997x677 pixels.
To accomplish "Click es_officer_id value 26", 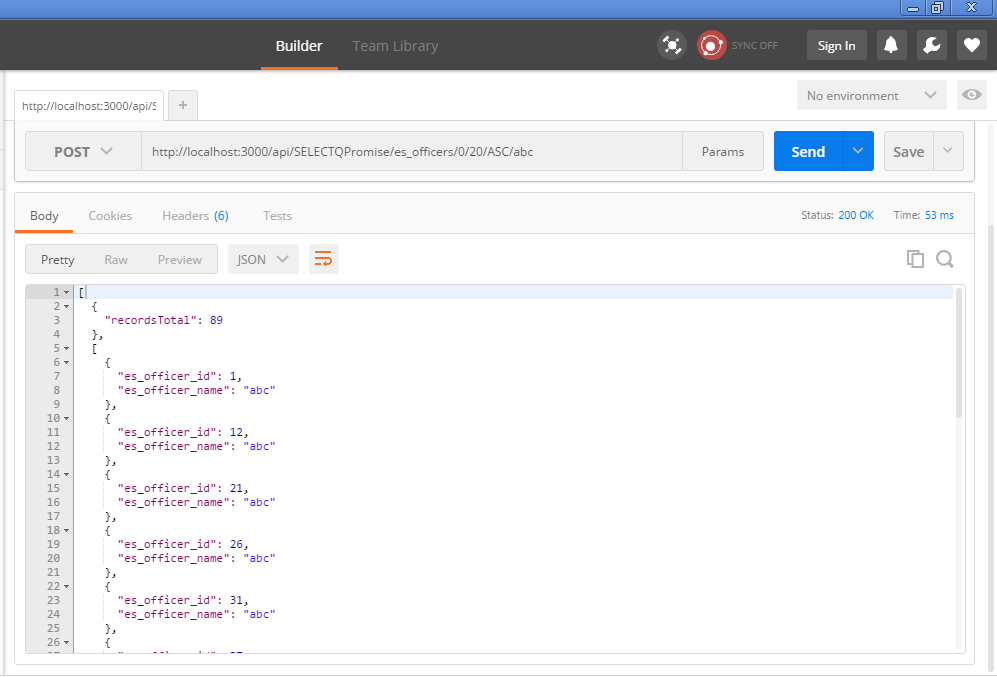I will click(236, 544).
